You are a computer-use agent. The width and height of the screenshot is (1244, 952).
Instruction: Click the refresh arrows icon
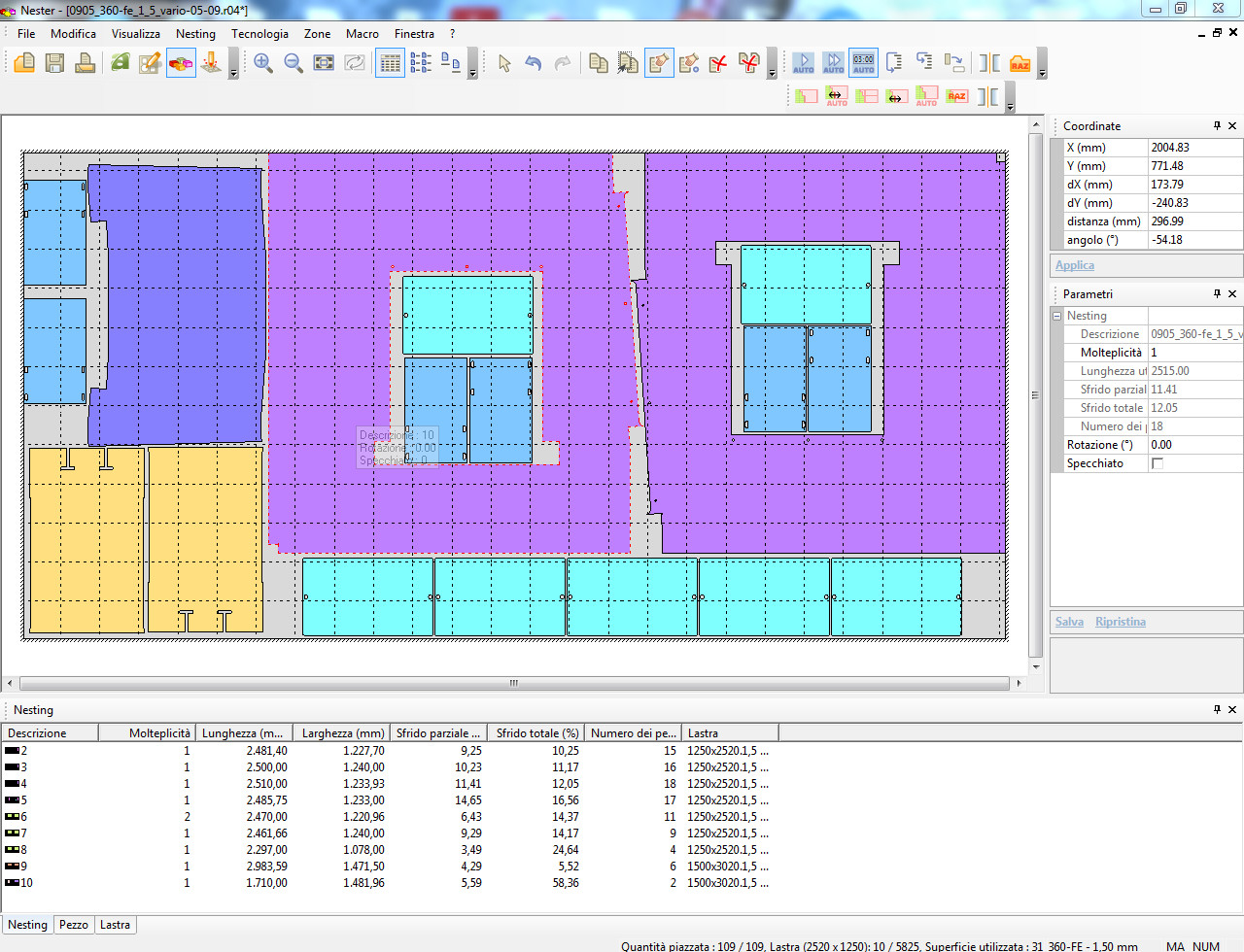pos(354,63)
